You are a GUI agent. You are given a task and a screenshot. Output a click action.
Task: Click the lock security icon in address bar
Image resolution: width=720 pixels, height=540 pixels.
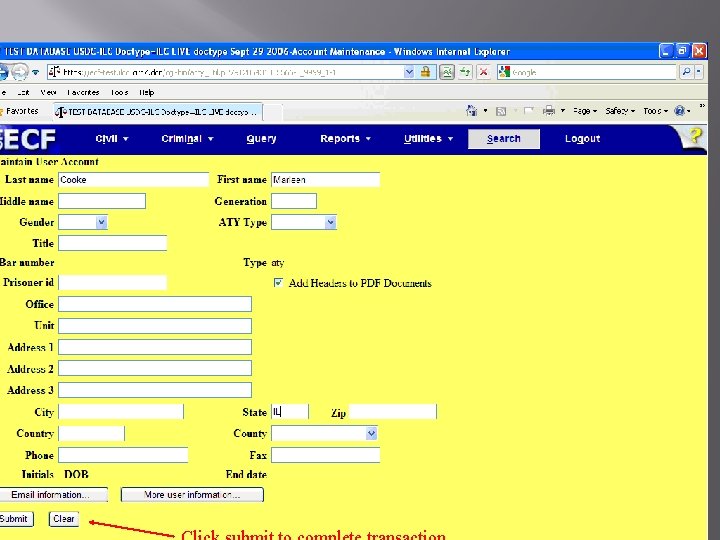click(x=426, y=72)
